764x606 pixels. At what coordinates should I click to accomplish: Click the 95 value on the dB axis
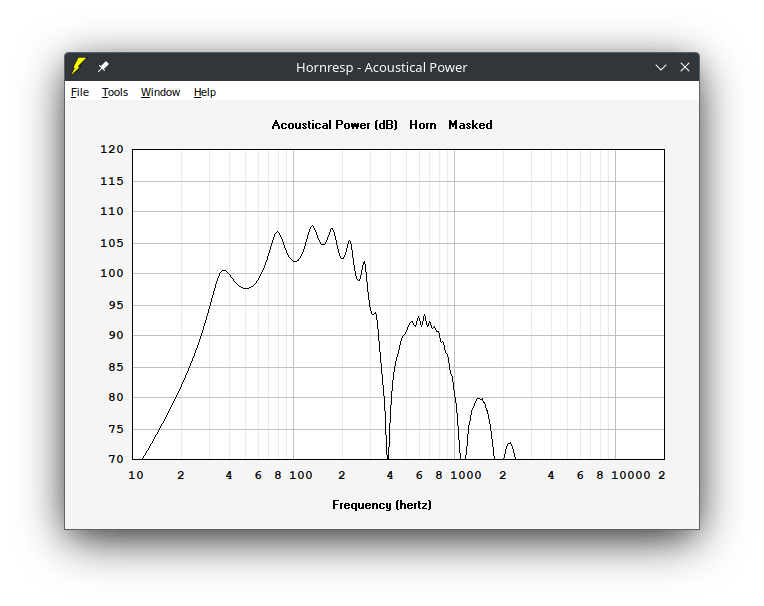coord(116,305)
